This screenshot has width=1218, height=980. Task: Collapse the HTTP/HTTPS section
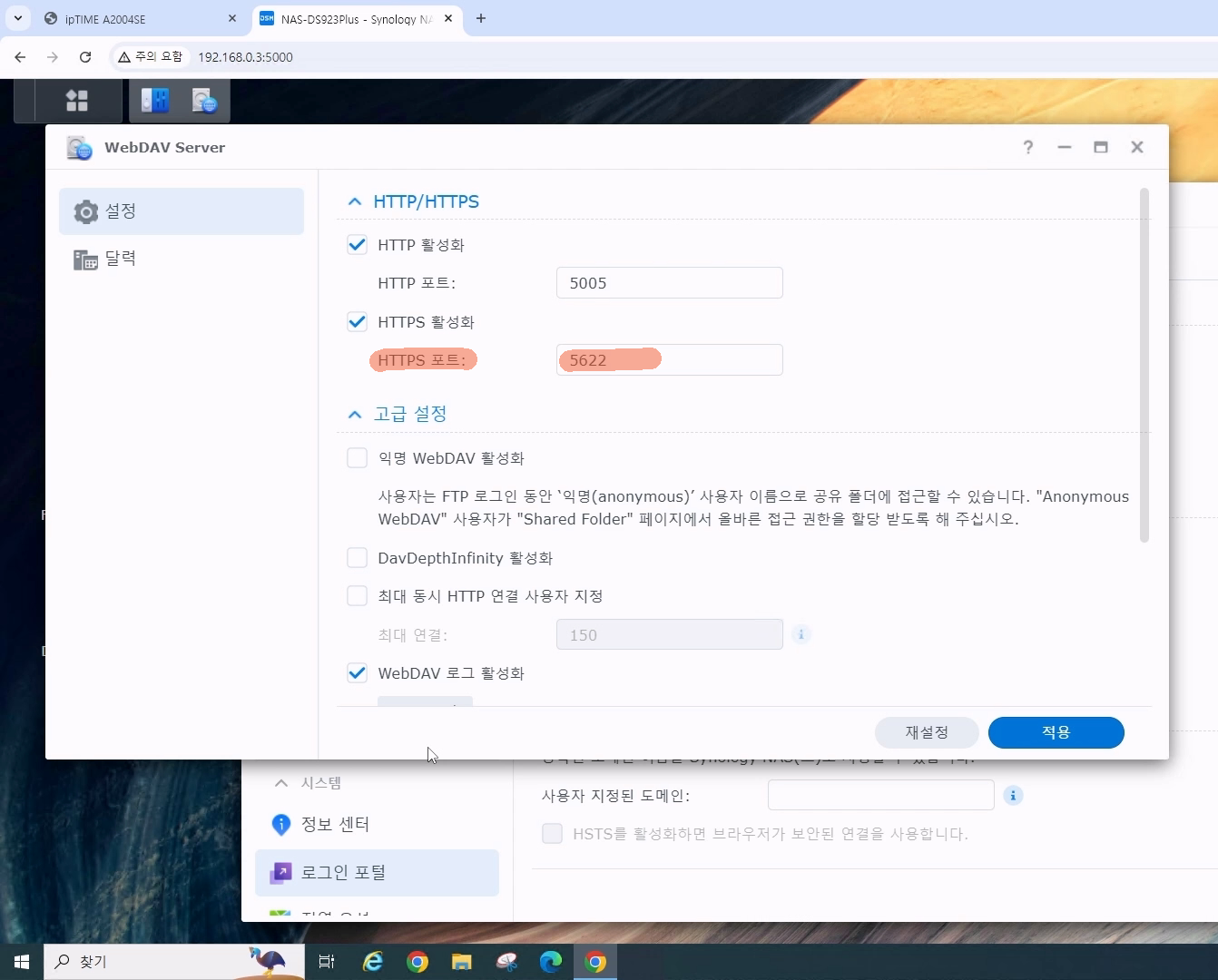355,201
